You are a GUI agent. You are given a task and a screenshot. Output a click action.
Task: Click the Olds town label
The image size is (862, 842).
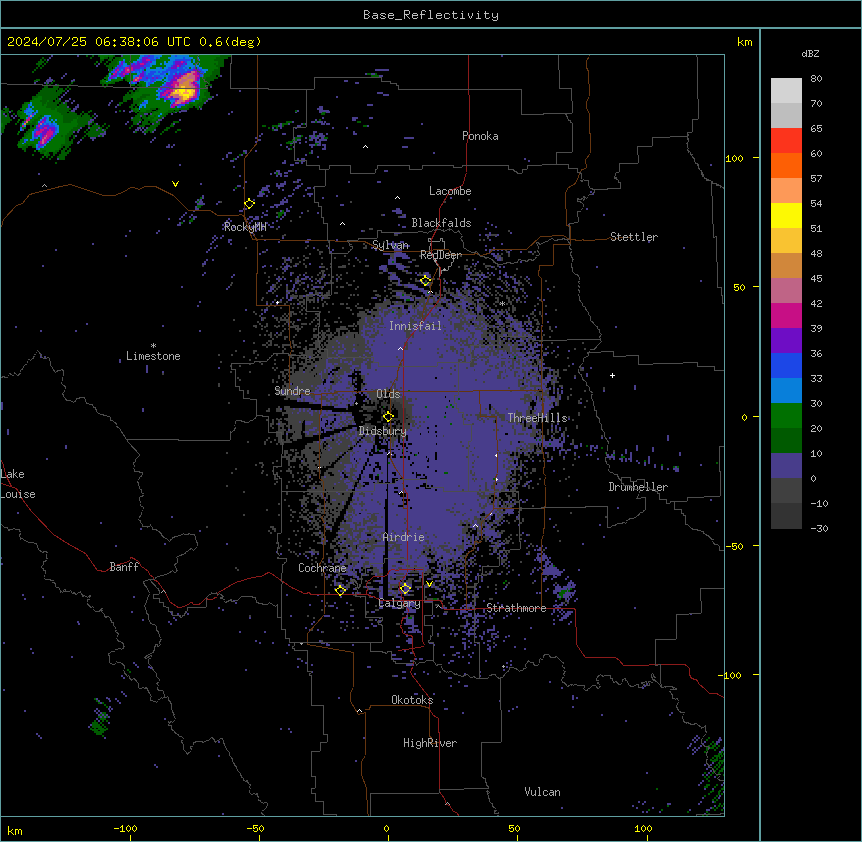pos(388,394)
